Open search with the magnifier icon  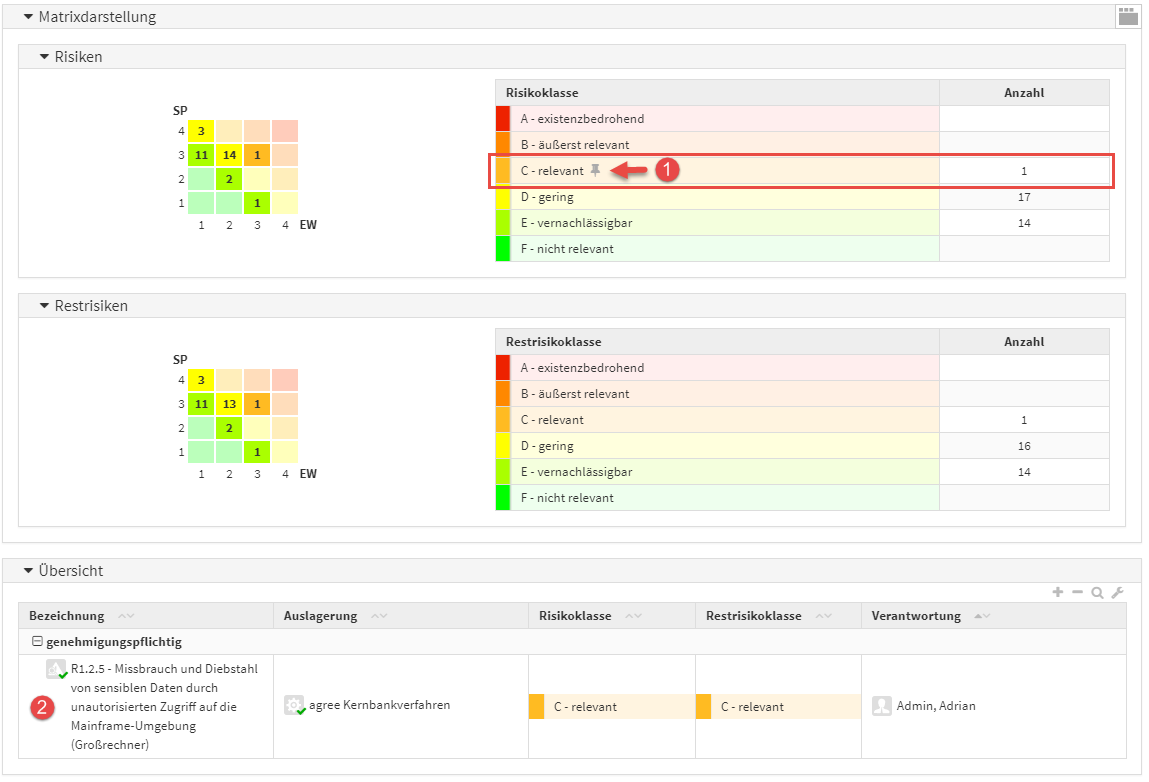point(1097,593)
